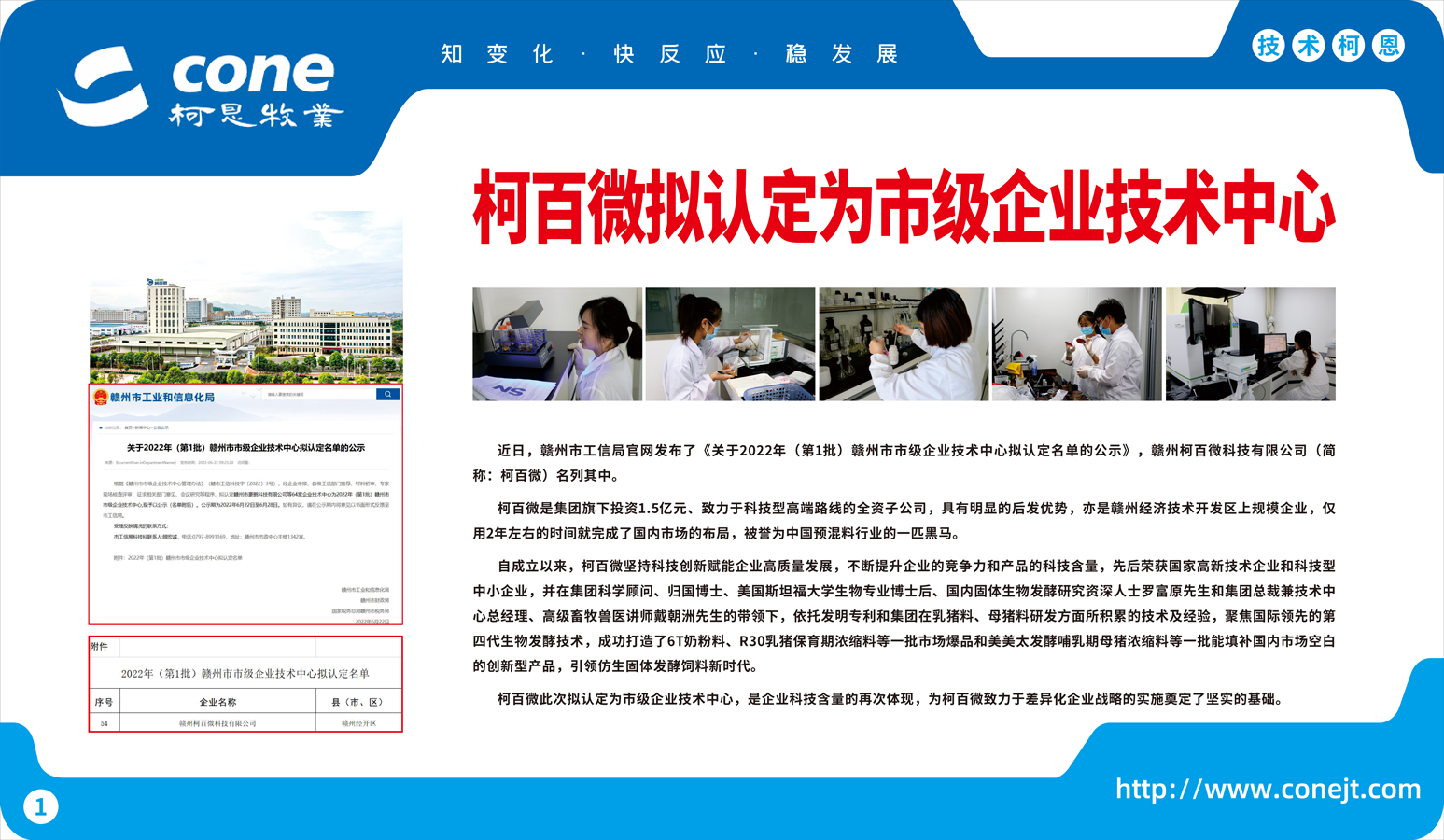Open the photo of two masked researchers
The width and height of the screenshot is (1444, 840).
coord(1077,344)
